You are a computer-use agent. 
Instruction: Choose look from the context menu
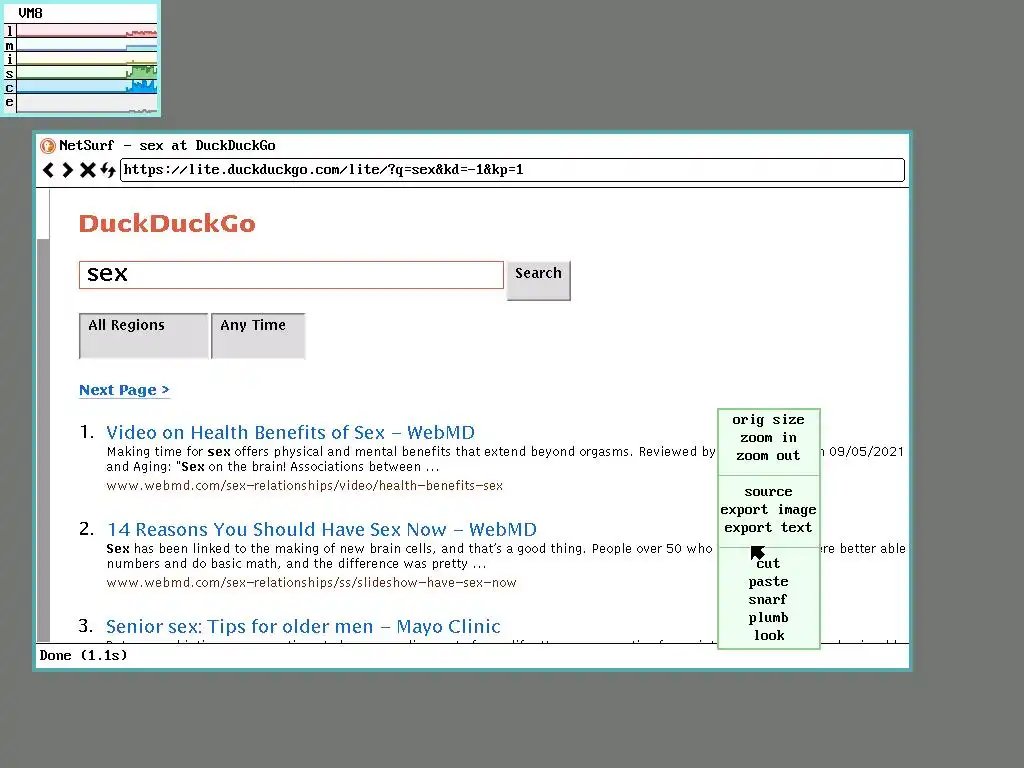tap(768, 635)
